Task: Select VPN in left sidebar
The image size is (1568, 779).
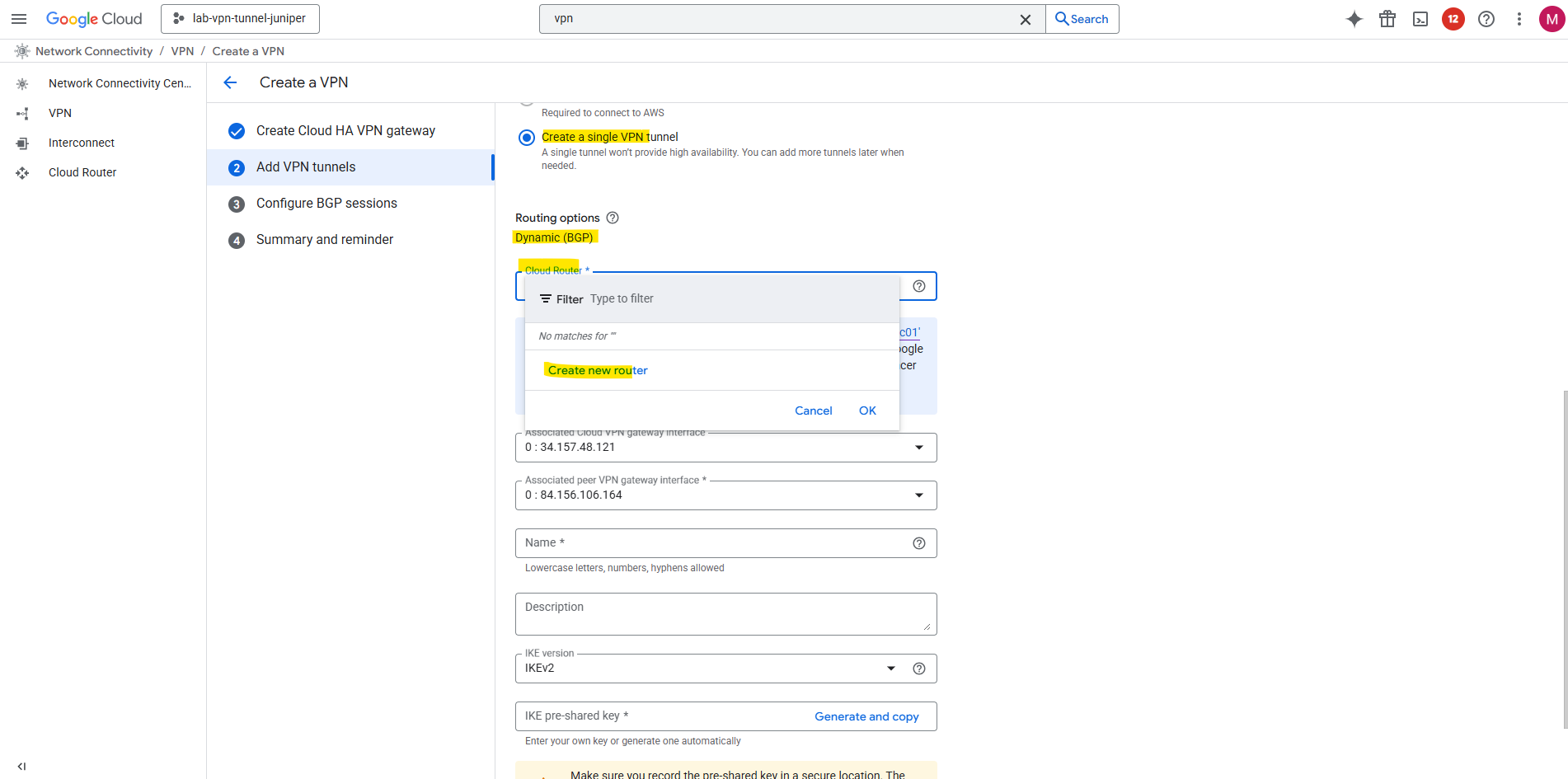Action: (60, 113)
